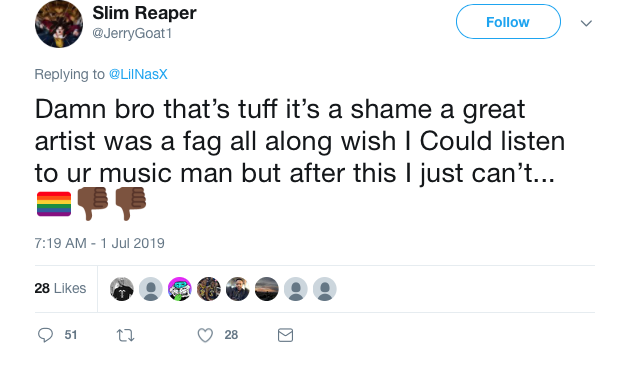Like the tweet with heart icon

pyautogui.click(x=205, y=335)
